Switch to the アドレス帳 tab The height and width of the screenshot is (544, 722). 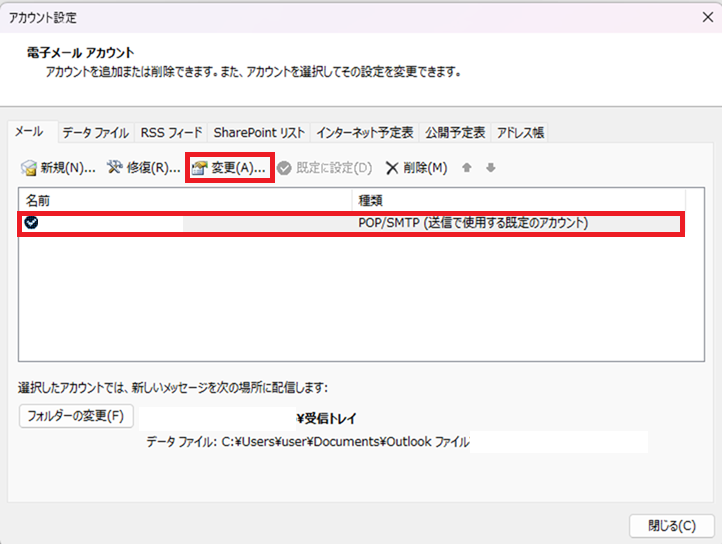click(520, 132)
